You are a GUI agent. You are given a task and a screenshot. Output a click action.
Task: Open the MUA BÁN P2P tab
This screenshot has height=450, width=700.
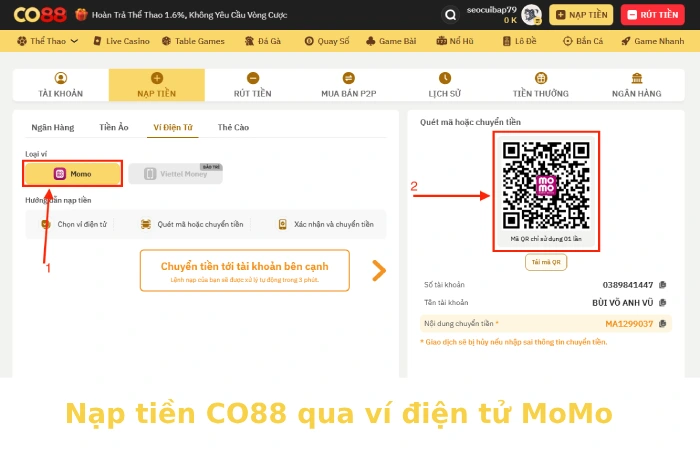(349, 85)
